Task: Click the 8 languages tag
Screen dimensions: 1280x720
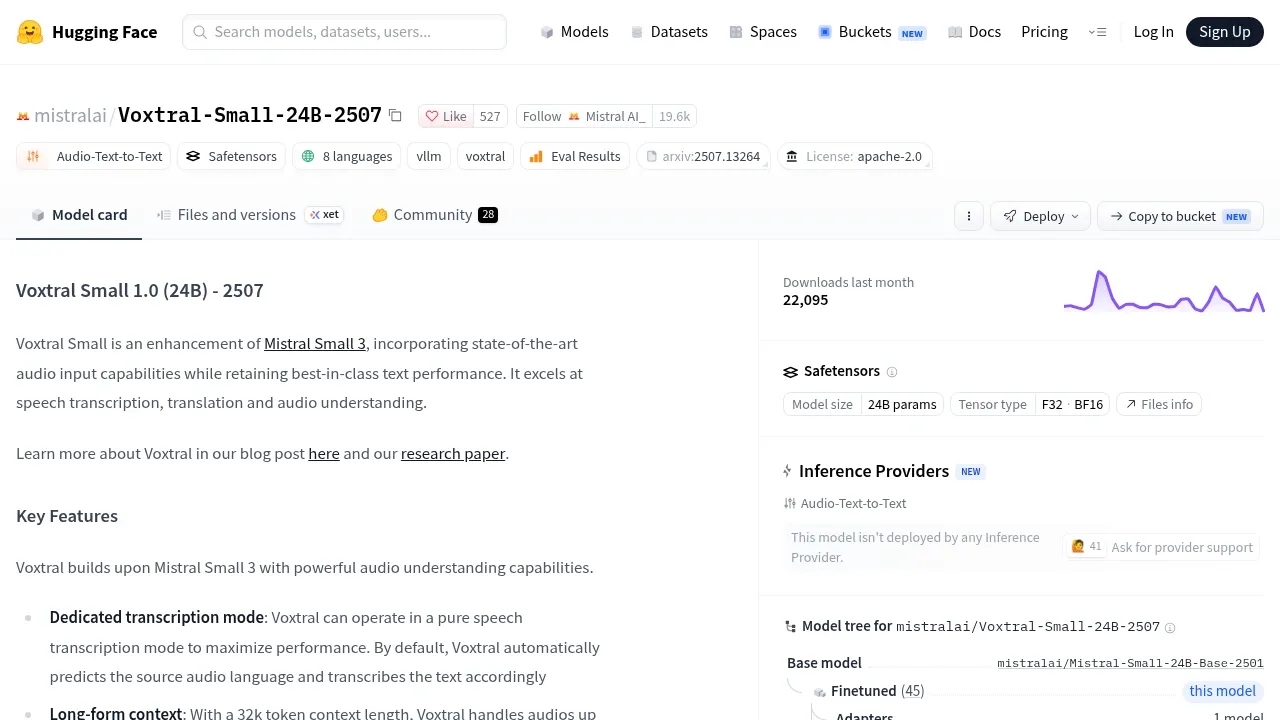Action: point(347,156)
